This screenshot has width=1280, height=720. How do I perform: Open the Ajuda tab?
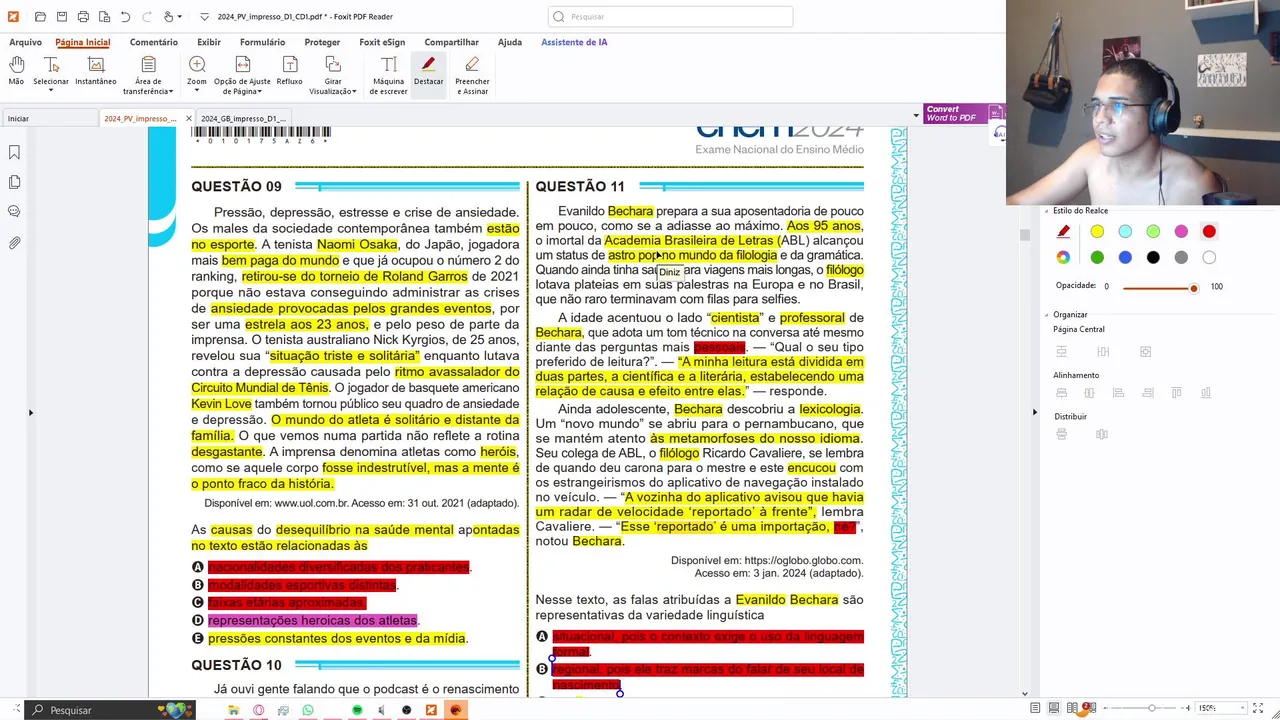pos(510,42)
